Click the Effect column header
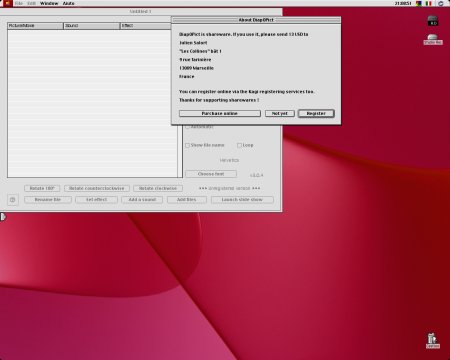Screen dimensions: 450x360 146,26
